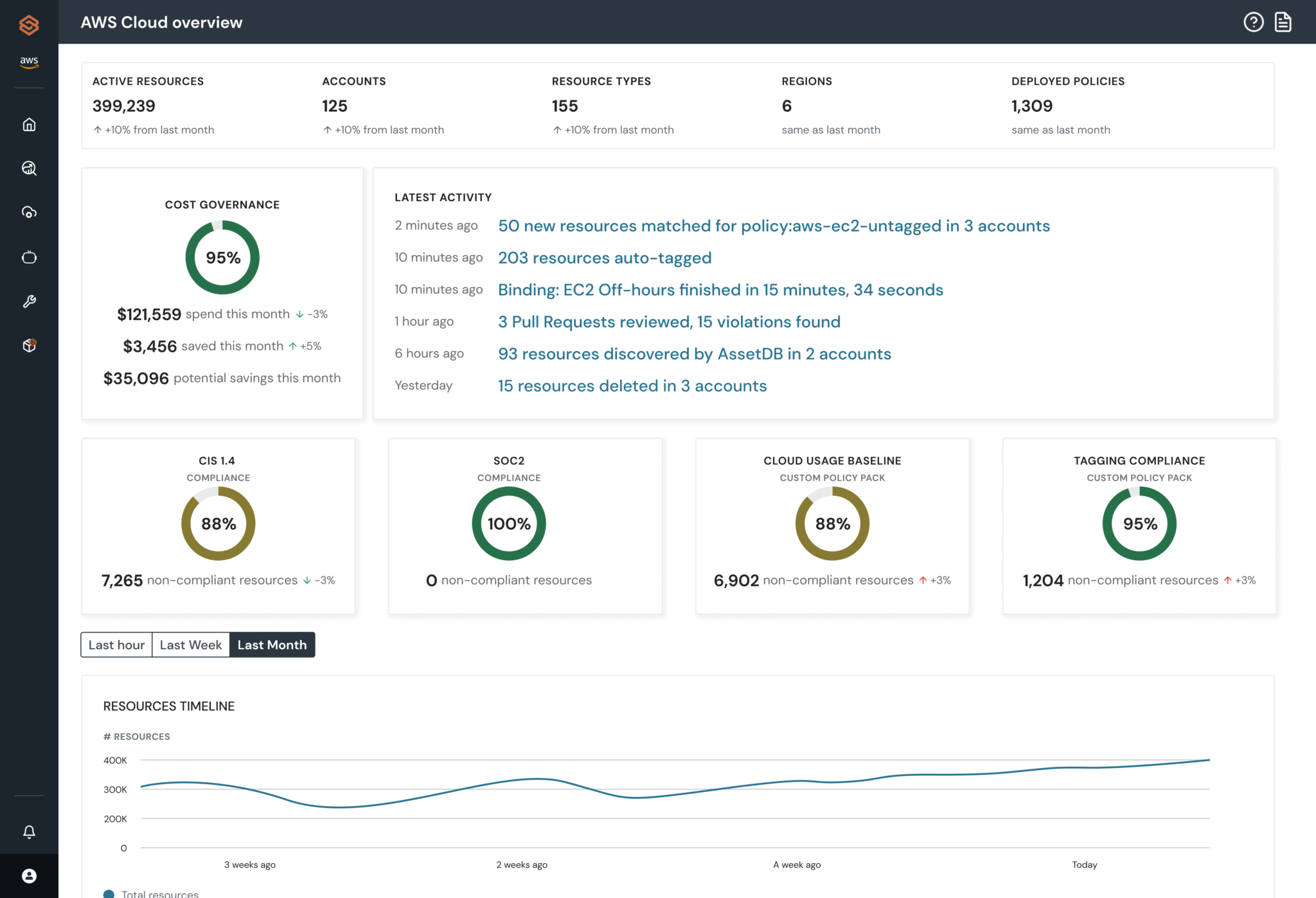Open the notifications bell icon
The height and width of the screenshot is (898, 1316).
click(x=29, y=831)
